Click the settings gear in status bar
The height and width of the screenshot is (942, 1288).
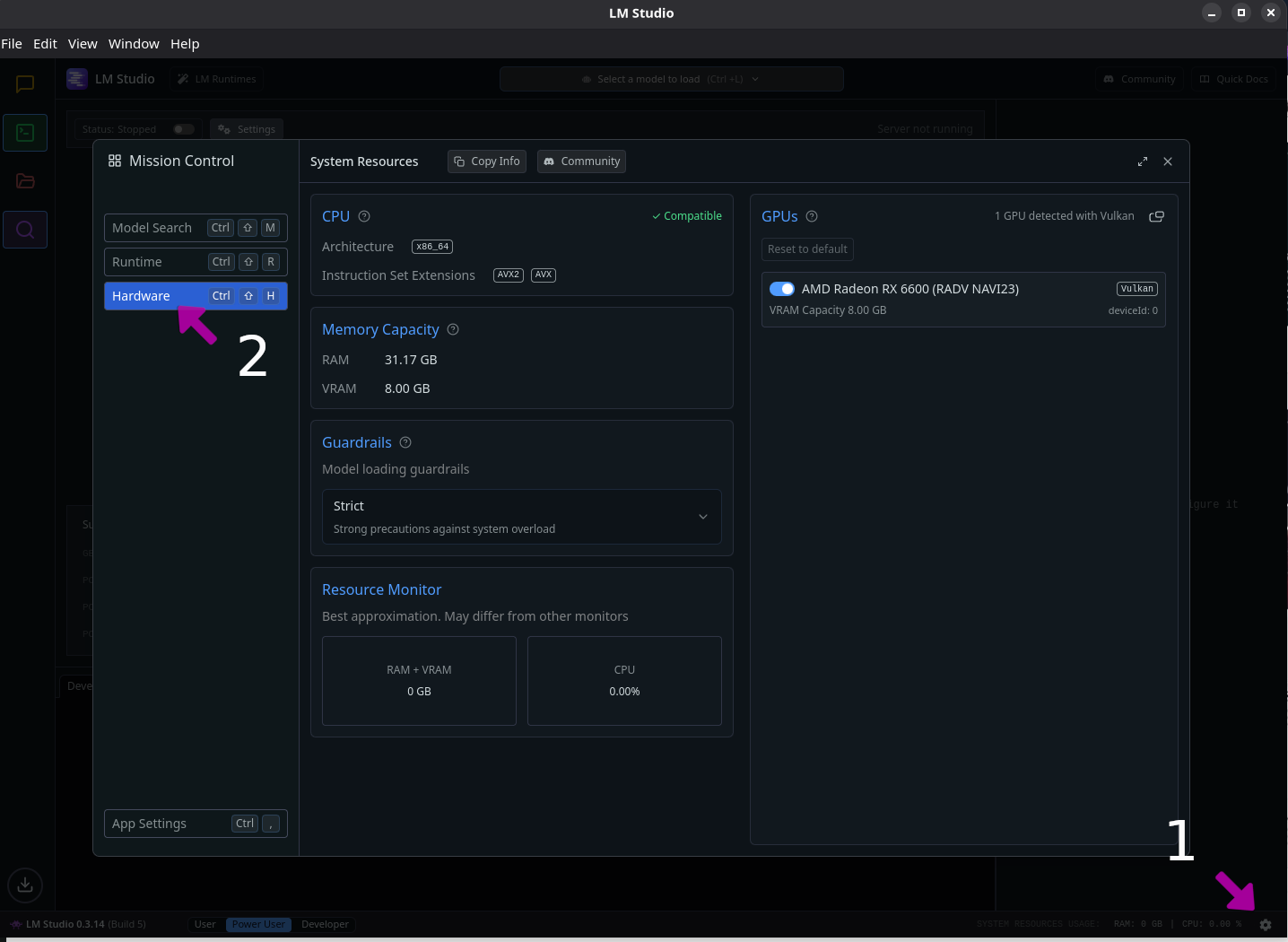pyautogui.click(x=1266, y=924)
